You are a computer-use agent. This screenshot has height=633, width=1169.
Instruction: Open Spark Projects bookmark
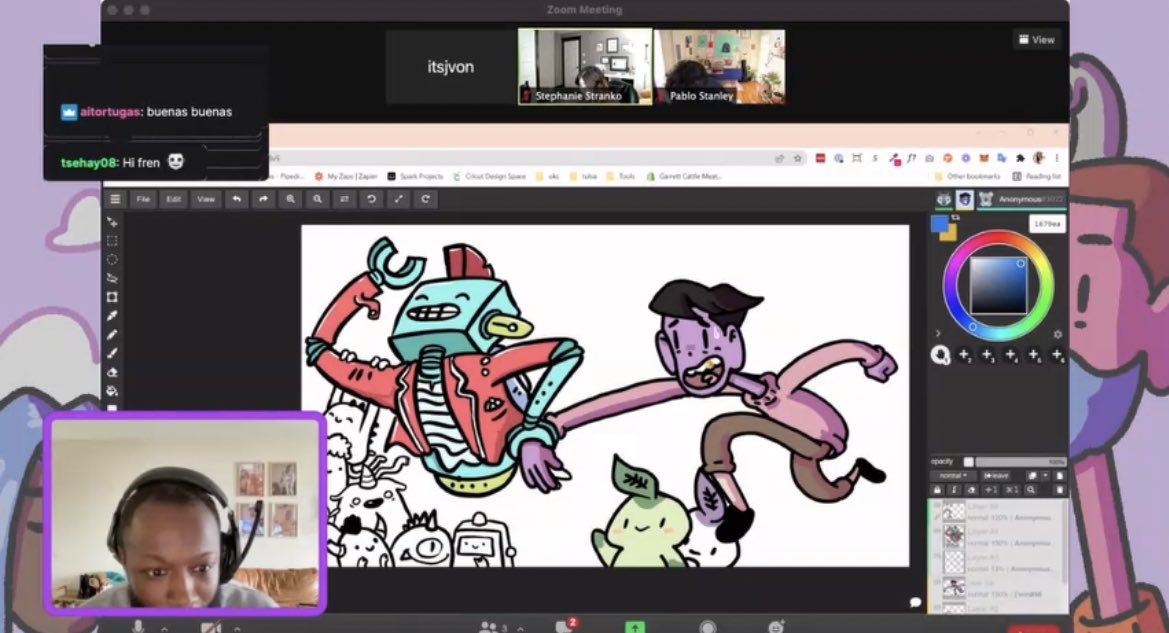tap(415, 177)
